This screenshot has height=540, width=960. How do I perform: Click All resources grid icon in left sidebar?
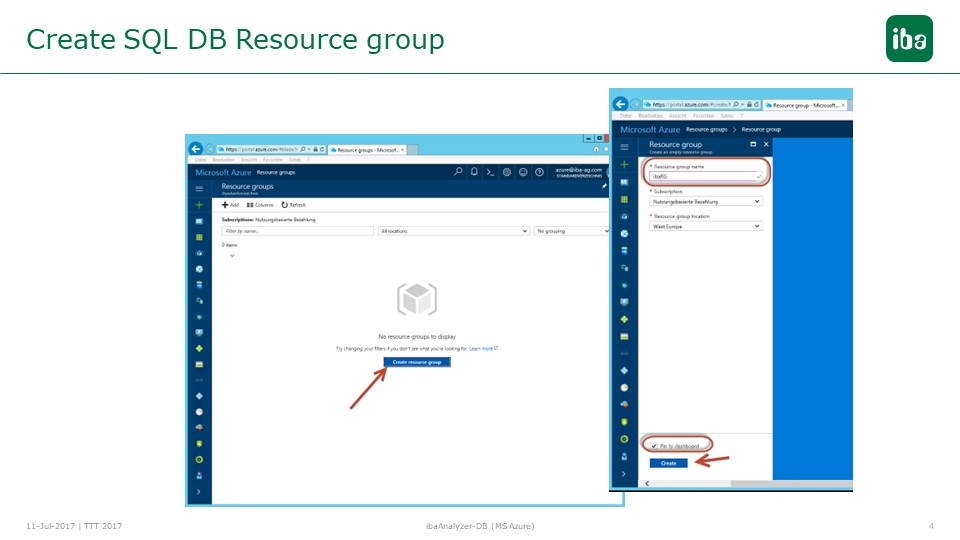199,237
